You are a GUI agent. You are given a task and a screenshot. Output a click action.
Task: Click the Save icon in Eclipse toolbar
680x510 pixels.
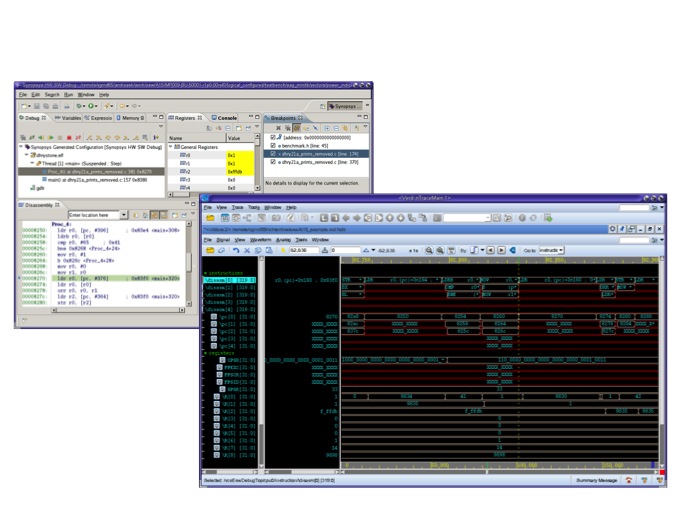pos(37,106)
